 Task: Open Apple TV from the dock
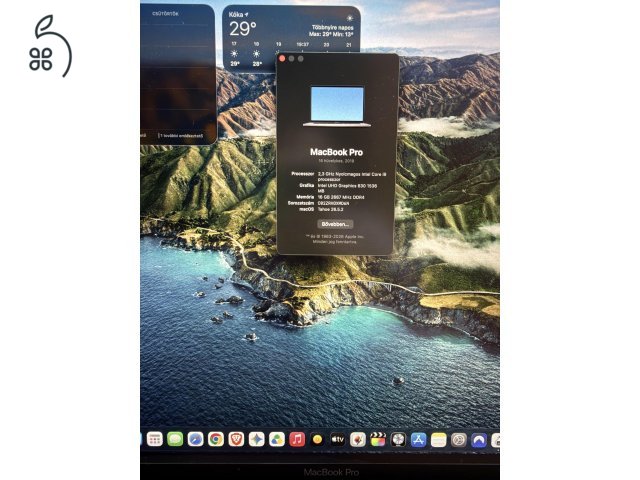point(338,440)
